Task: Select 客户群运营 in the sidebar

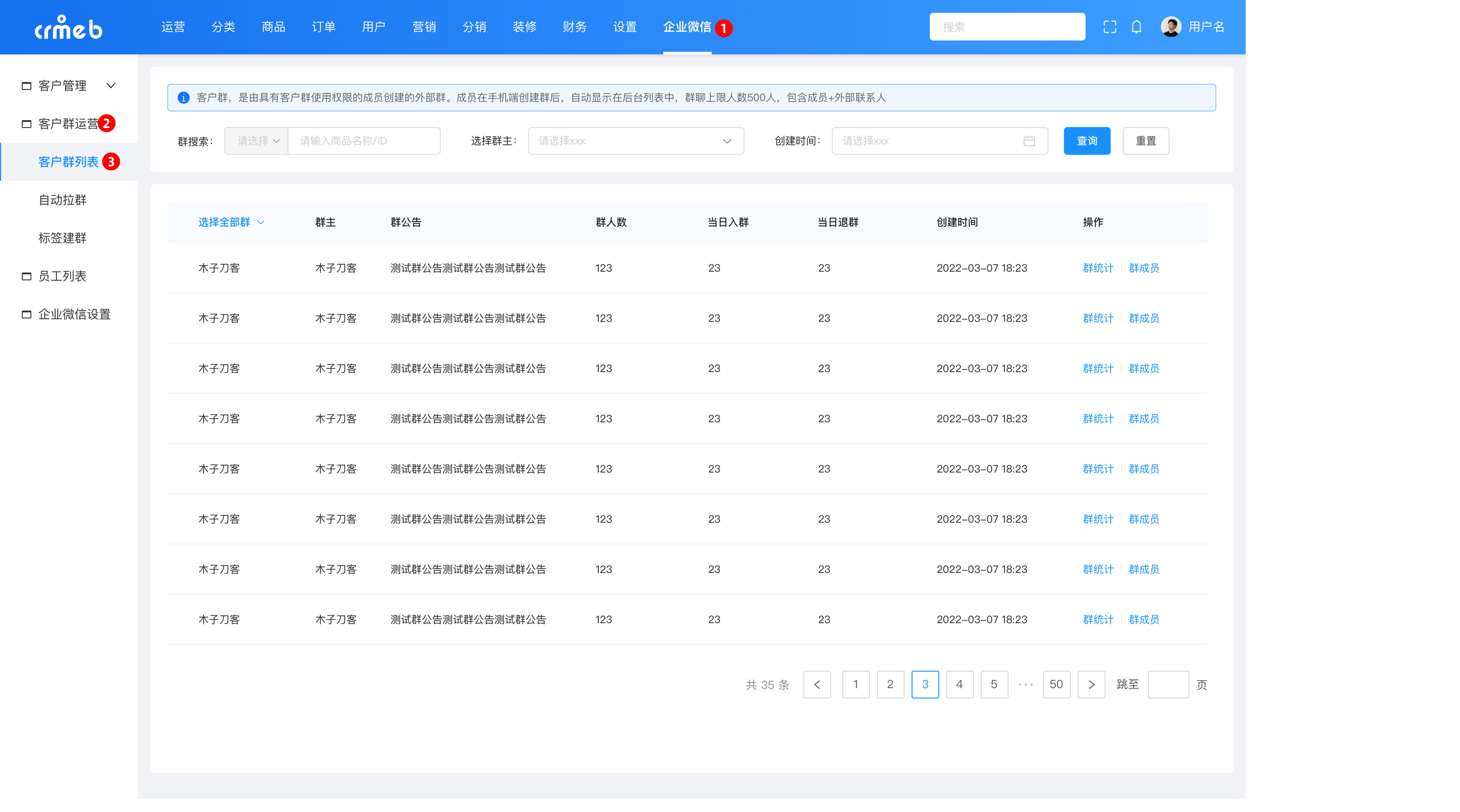Action: point(68,124)
